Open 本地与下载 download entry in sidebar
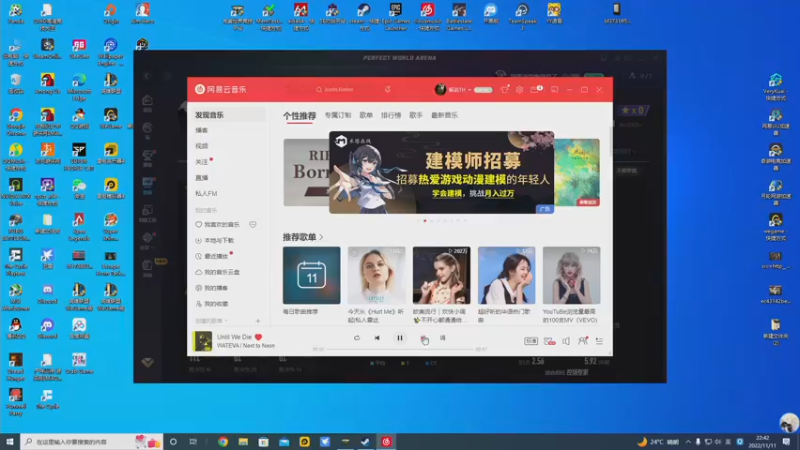The width and height of the screenshot is (800, 450). click(x=214, y=240)
